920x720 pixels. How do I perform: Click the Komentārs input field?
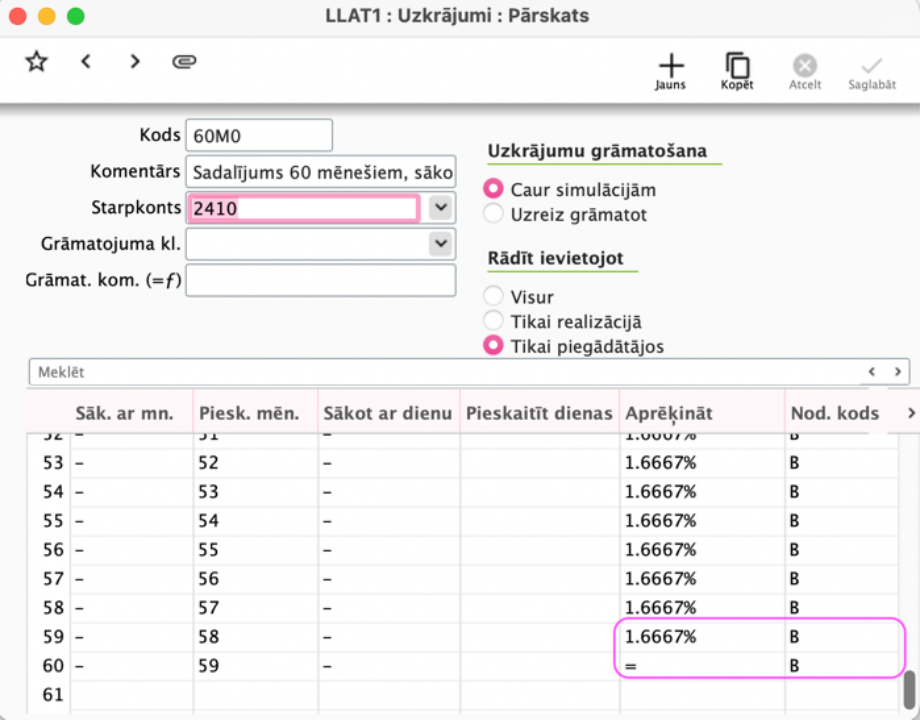[x=320, y=172]
